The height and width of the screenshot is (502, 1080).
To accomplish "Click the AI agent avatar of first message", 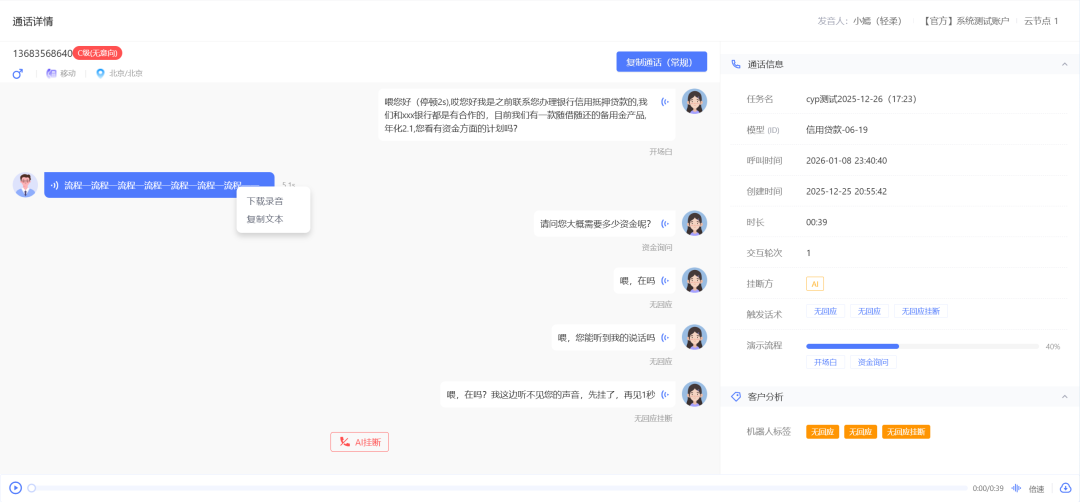I will 694,101.
